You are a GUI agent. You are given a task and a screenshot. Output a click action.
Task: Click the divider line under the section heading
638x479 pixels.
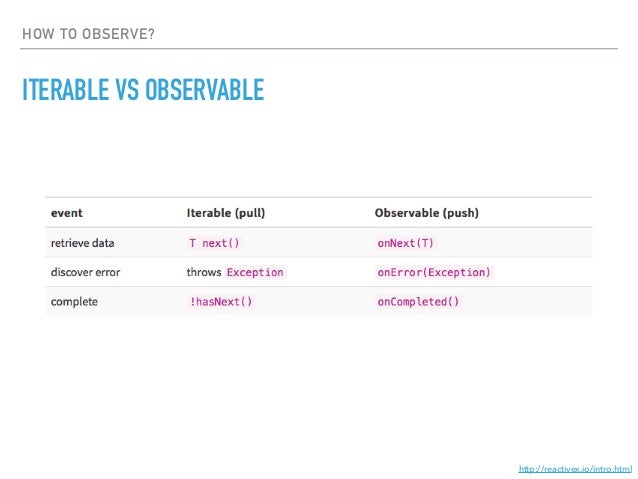click(319, 49)
